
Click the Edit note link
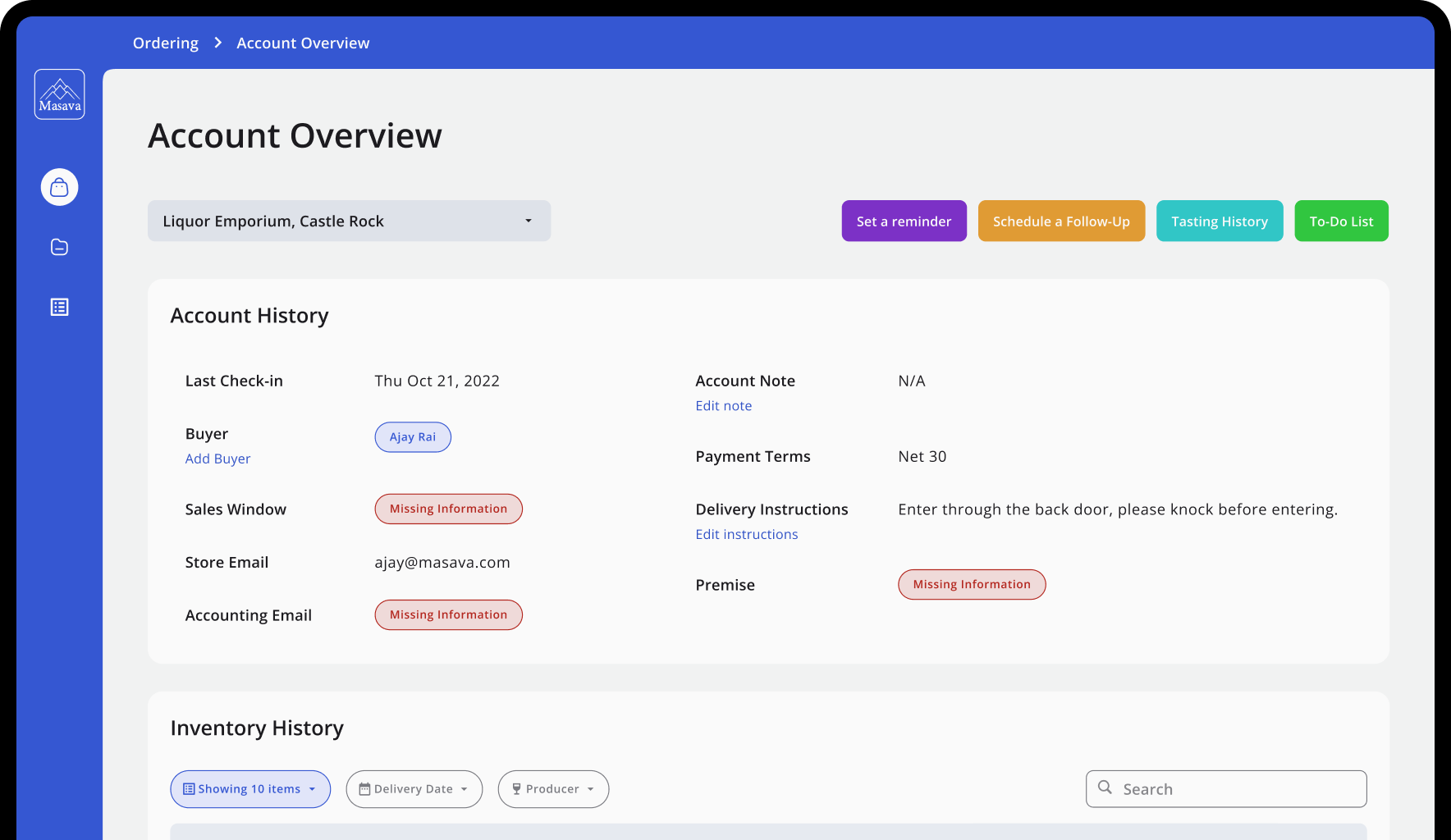[x=723, y=405]
